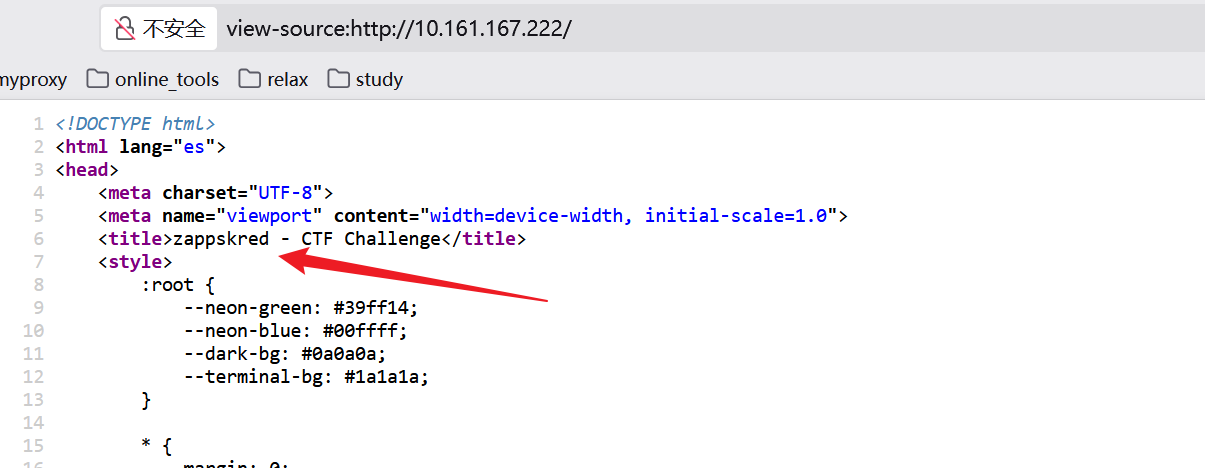This screenshot has width=1205, height=468.
Task: Click the 不安全 security label
Action: 174,28
